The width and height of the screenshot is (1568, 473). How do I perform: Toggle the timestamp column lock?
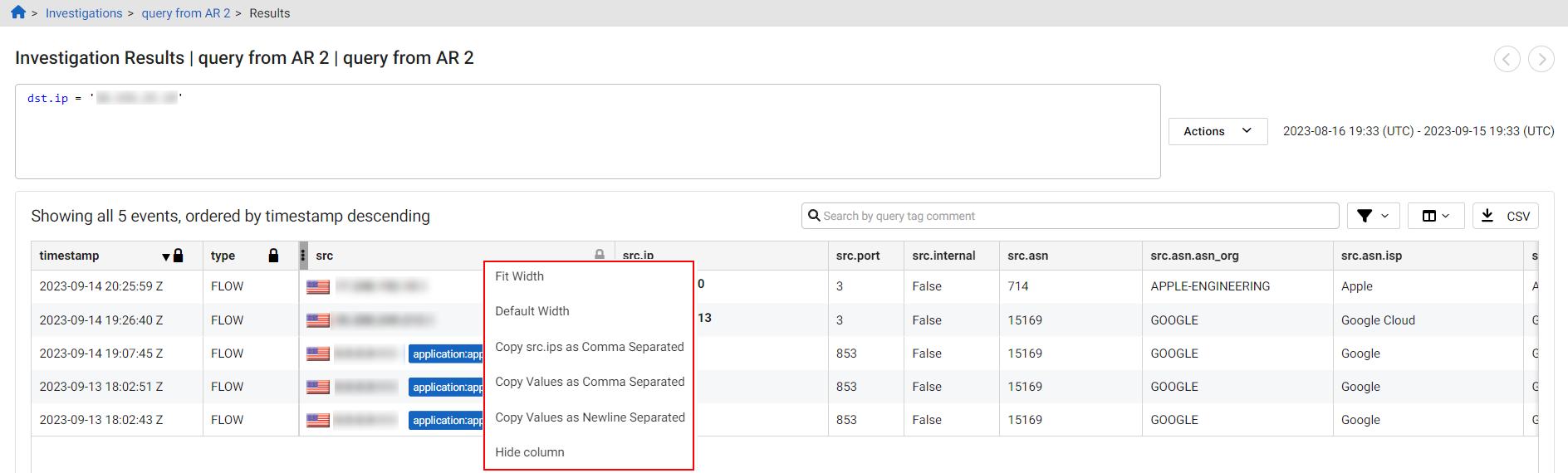point(179,256)
